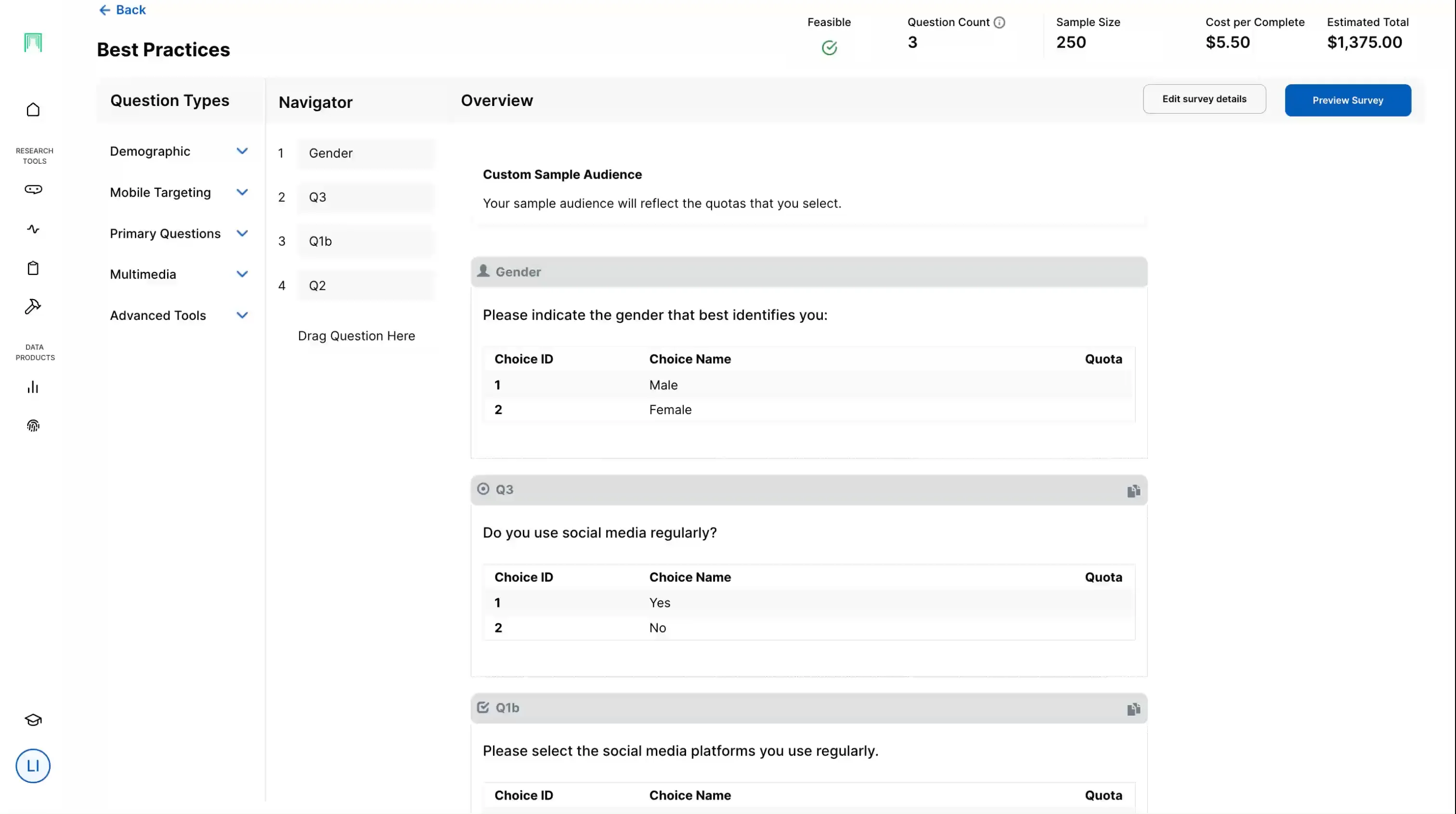Open the bar chart data products icon
Screen dimensions: 1456x814
tap(33, 387)
